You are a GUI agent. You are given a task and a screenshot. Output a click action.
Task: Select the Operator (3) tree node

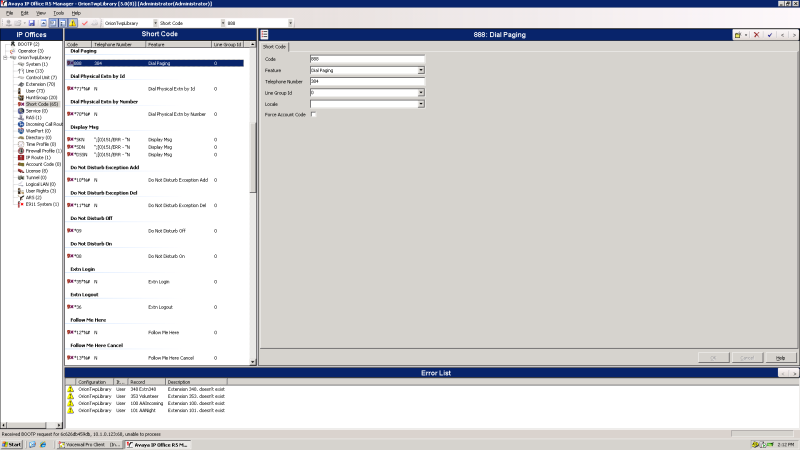[31, 51]
